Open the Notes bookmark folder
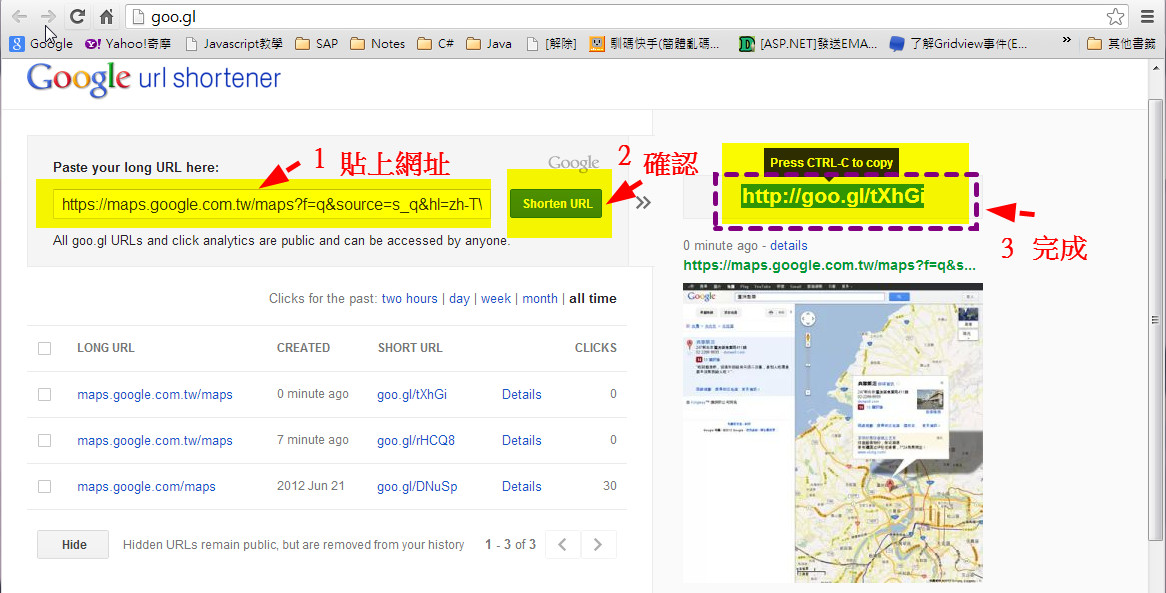This screenshot has height=593, width=1166. tap(377, 44)
